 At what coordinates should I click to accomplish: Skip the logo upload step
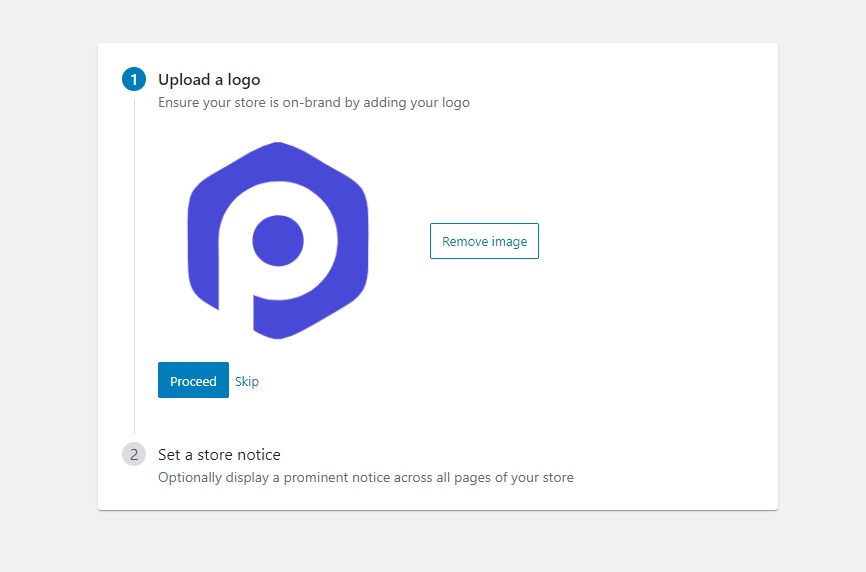[x=247, y=381]
